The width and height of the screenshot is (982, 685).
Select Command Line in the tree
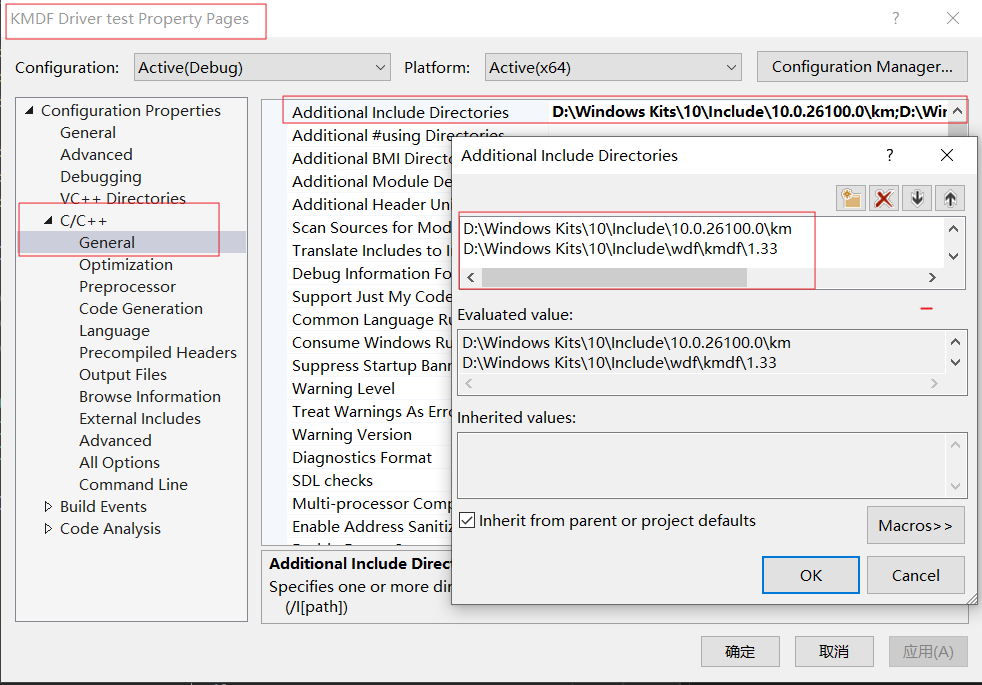click(x=133, y=485)
